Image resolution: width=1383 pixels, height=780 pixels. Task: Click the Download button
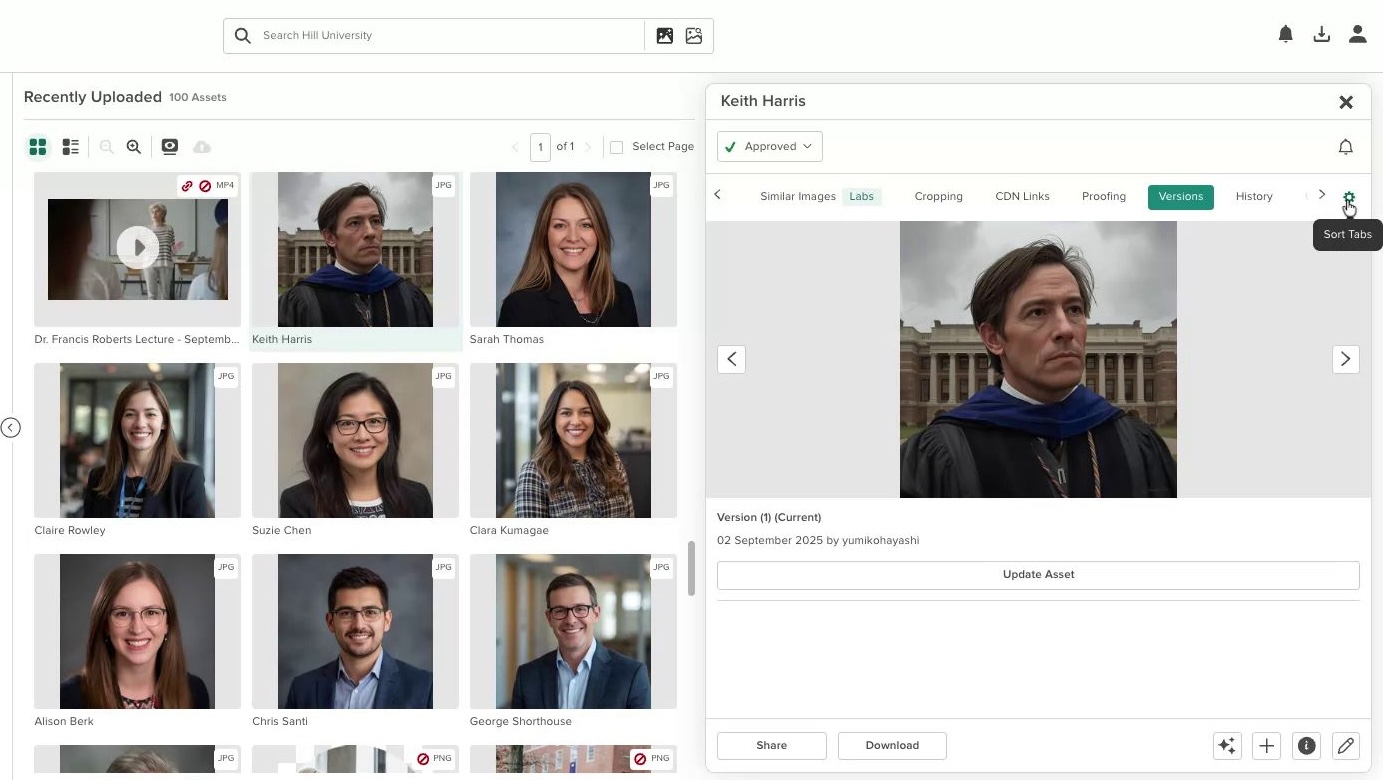click(x=892, y=746)
